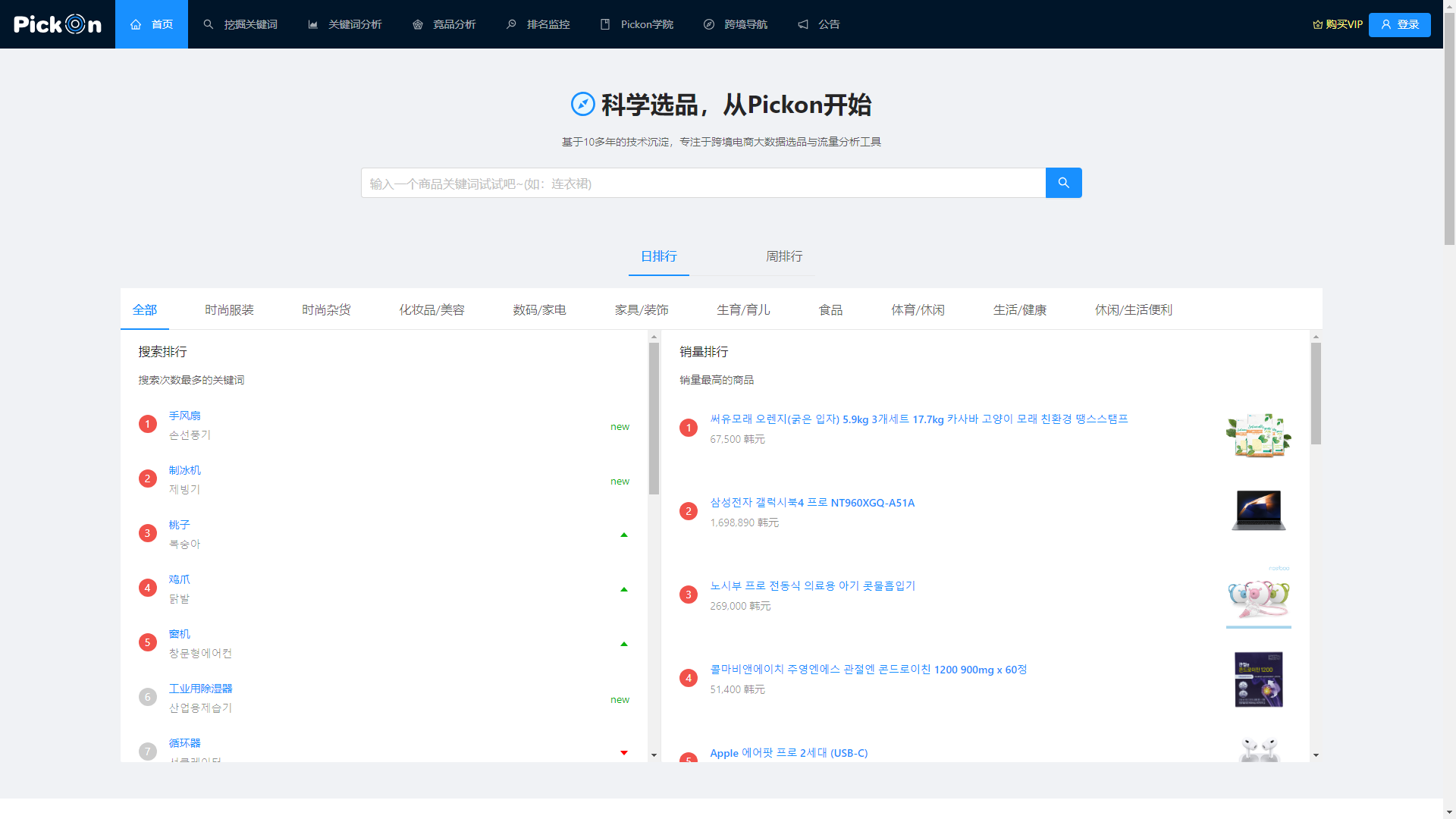Viewport: 1456px width, 819px height.
Task: Select the 数码/家电 category tab
Action: point(538,309)
